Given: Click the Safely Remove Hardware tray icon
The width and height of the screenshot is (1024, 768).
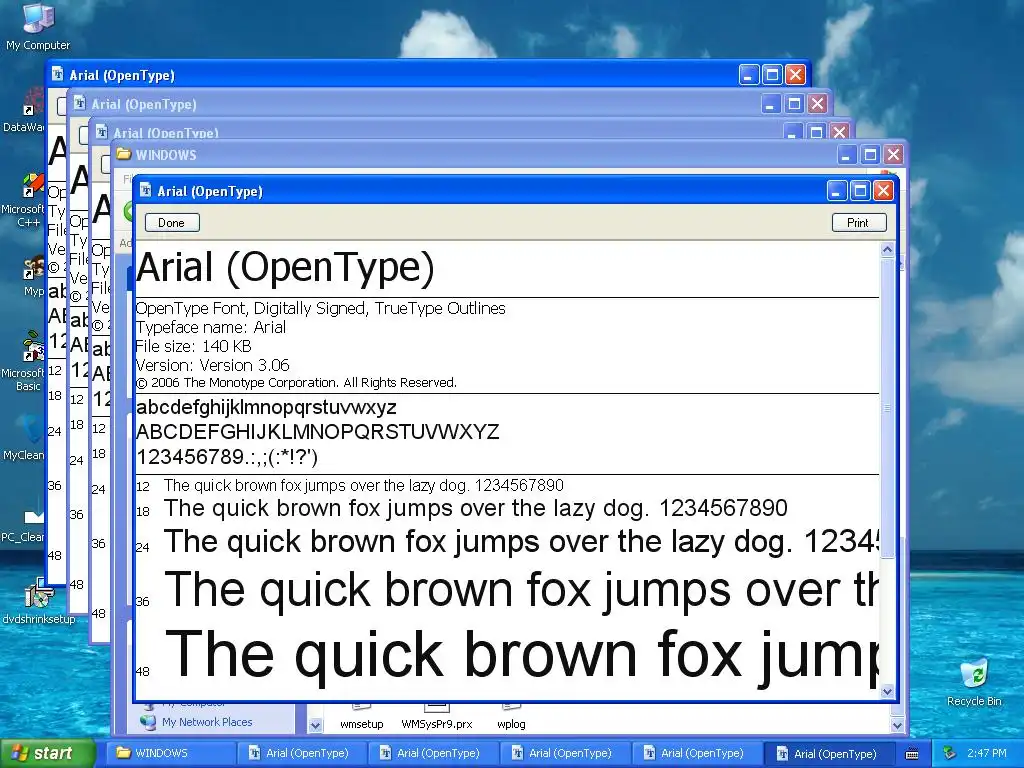Looking at the screenshot, I should (x=950, y=753).
